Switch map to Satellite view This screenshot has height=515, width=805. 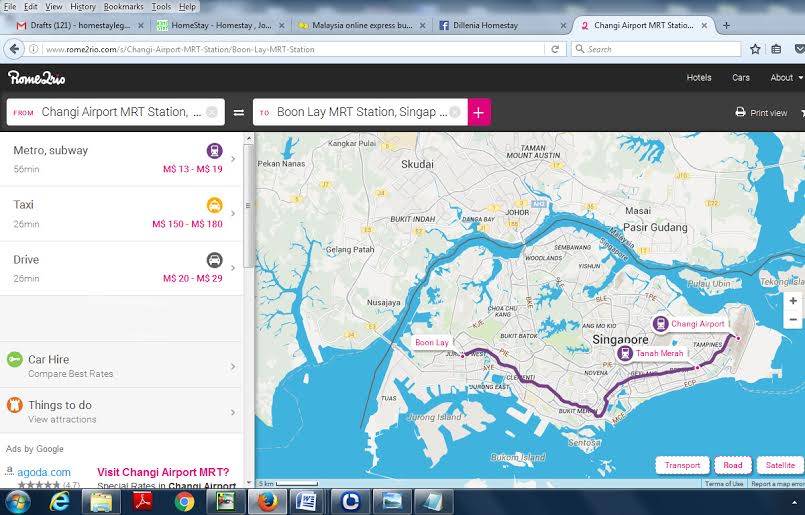(x=780, y=465)
